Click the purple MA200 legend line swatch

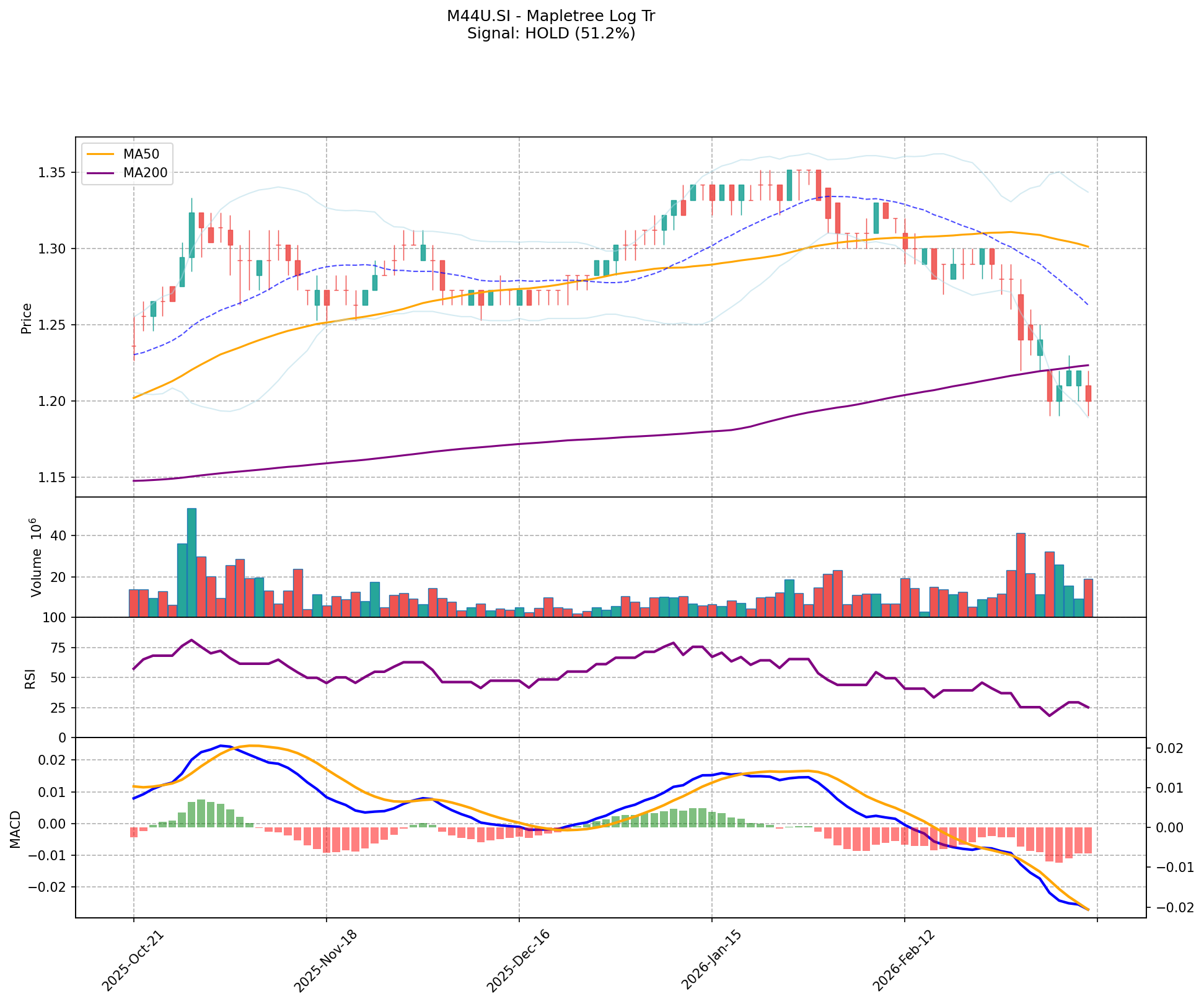click(101, 173)
